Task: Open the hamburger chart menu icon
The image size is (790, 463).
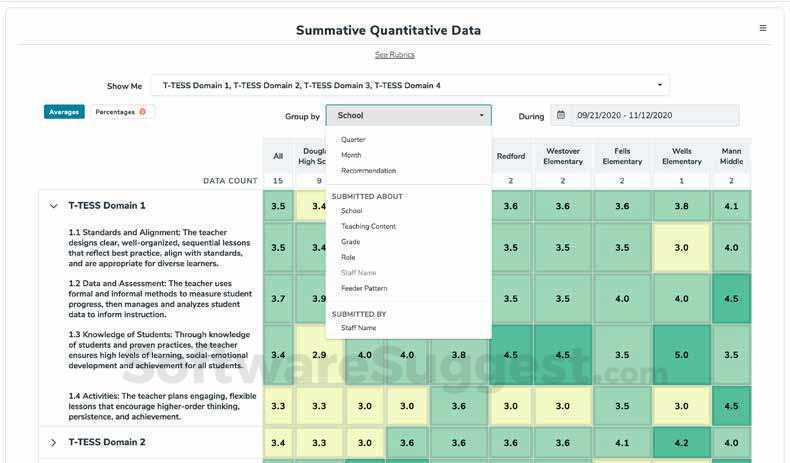Action: click(x=763, y=28)
